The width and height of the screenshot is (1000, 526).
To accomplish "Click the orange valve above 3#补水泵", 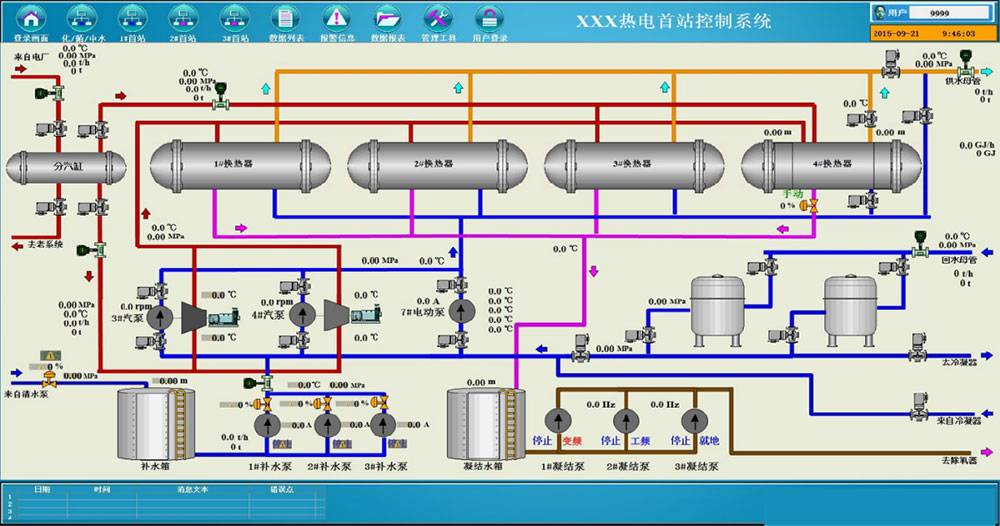I will (379, 403).
